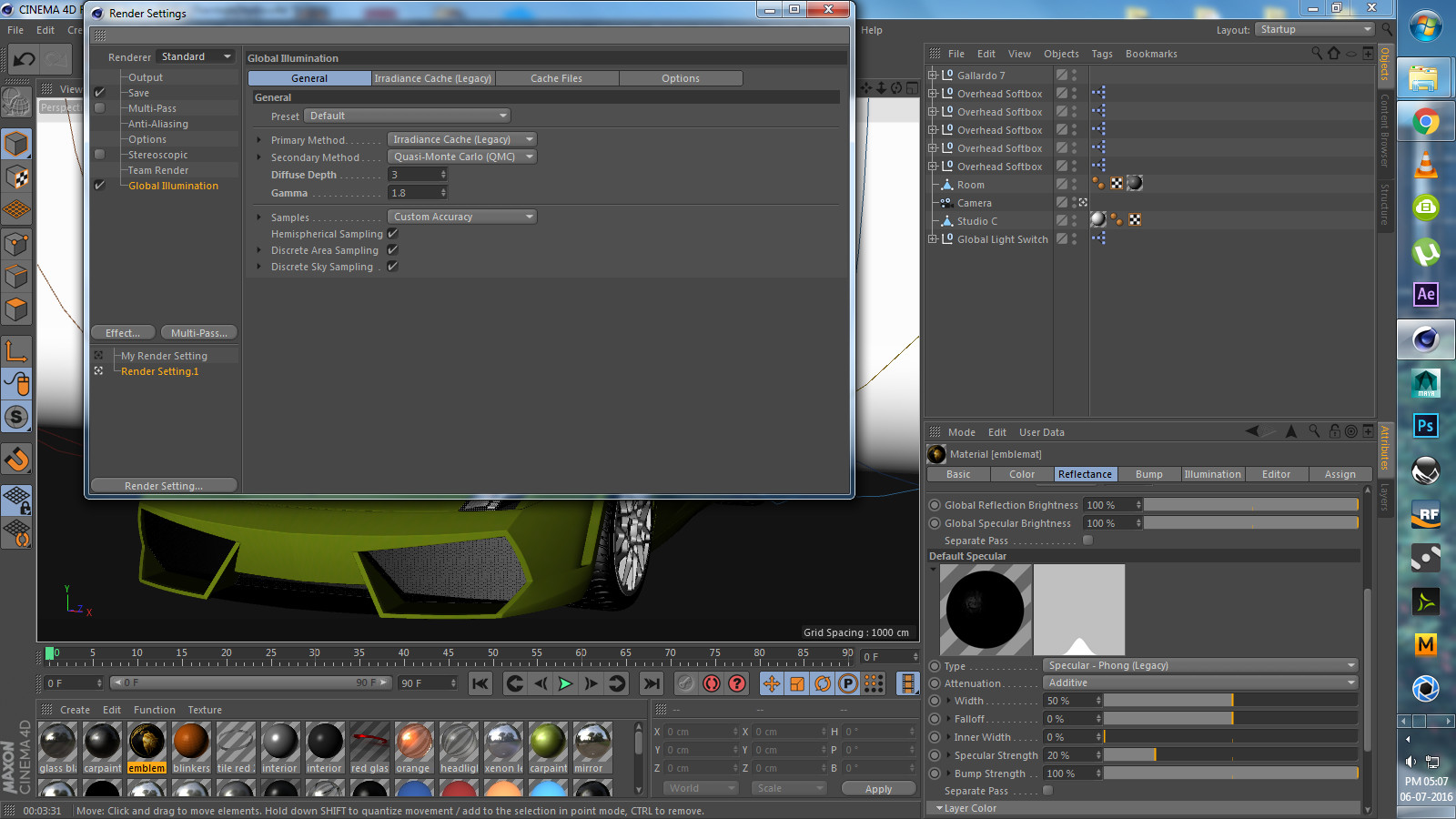Open Type Specular - Phong dropdown

(1200, 665)
